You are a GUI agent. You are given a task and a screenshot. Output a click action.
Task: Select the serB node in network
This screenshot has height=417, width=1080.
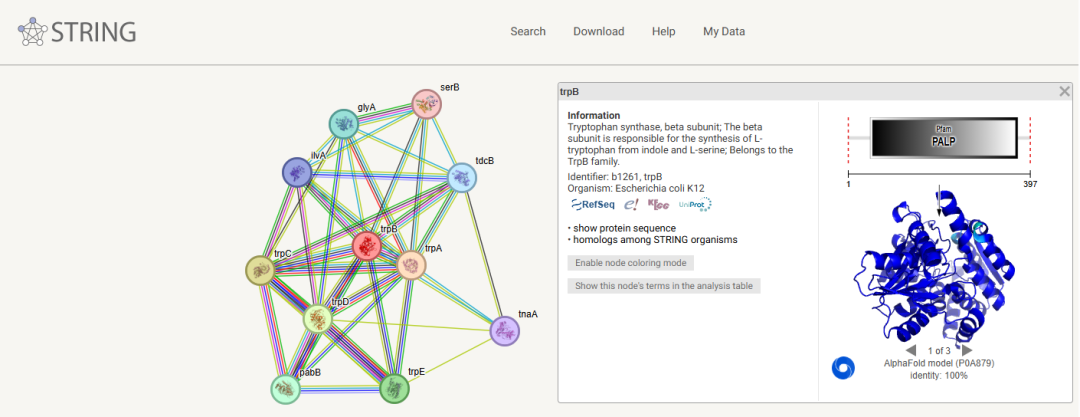427,104
